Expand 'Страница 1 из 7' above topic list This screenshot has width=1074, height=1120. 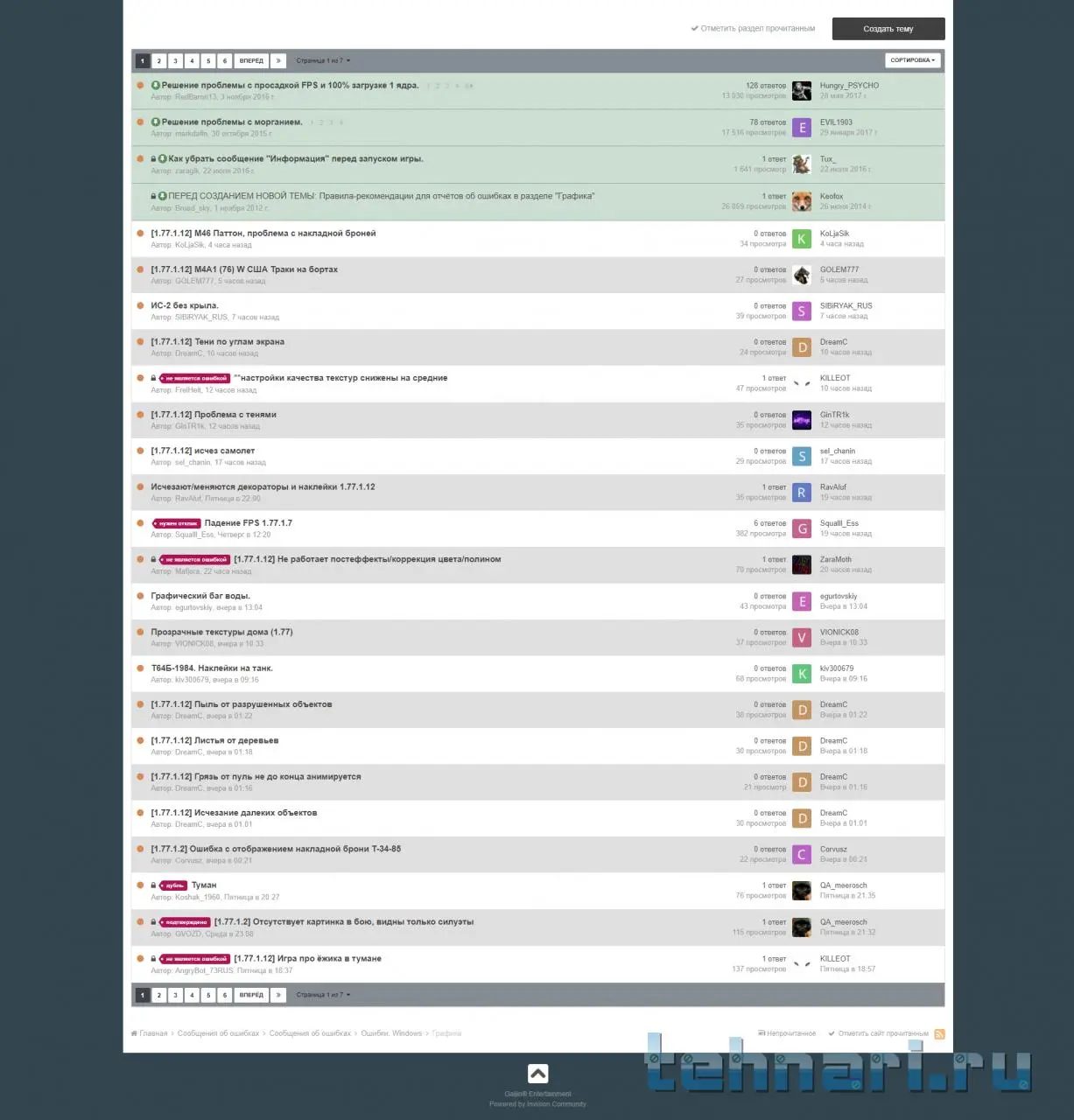point(323,61)
